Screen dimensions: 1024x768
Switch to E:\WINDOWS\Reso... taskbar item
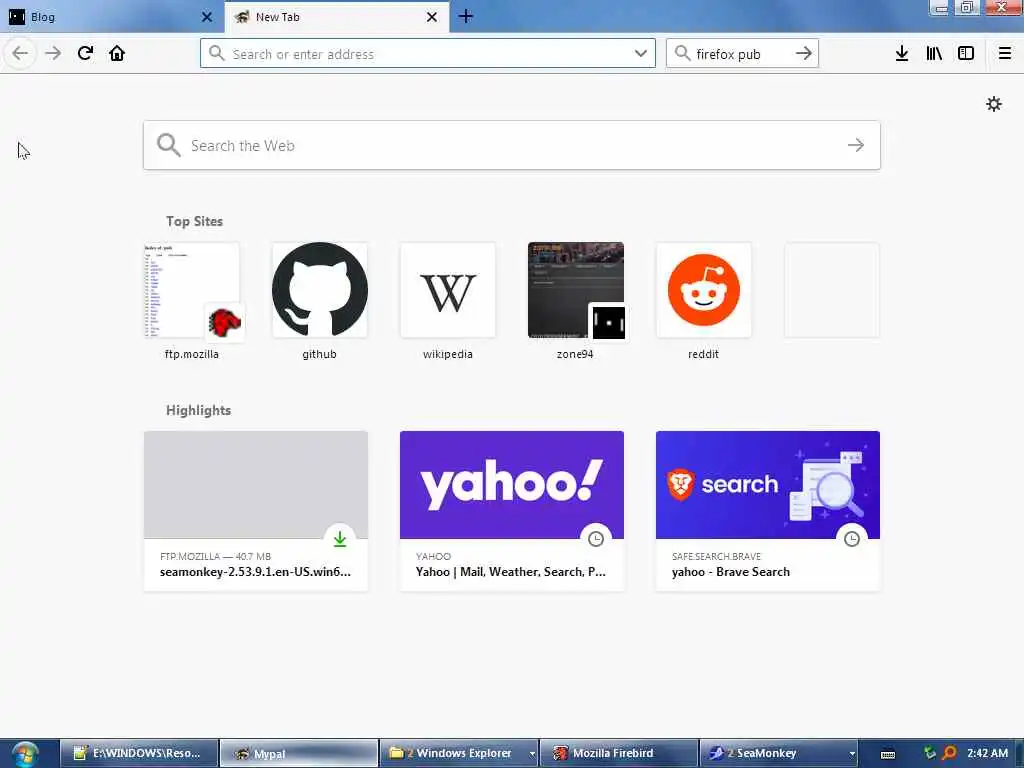139,753
